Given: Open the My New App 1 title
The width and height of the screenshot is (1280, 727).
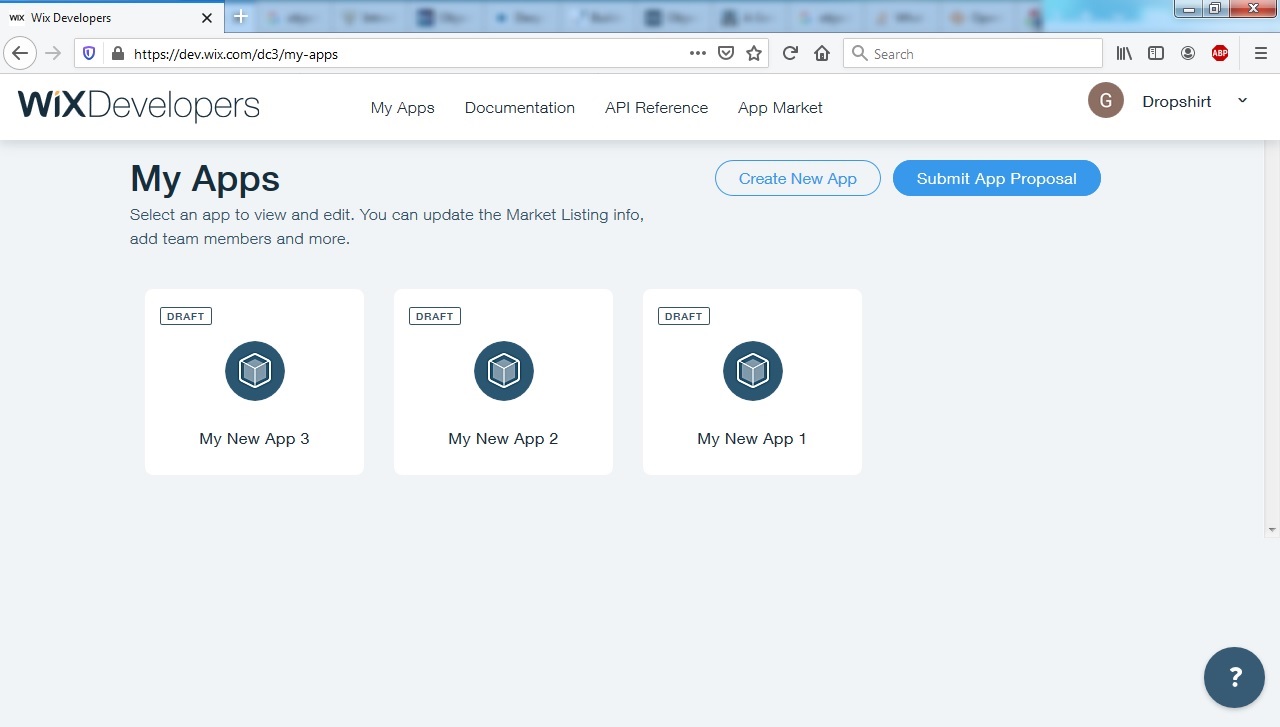Looking at the screenshot, I should pyautogui.click(x=752, y=439).
